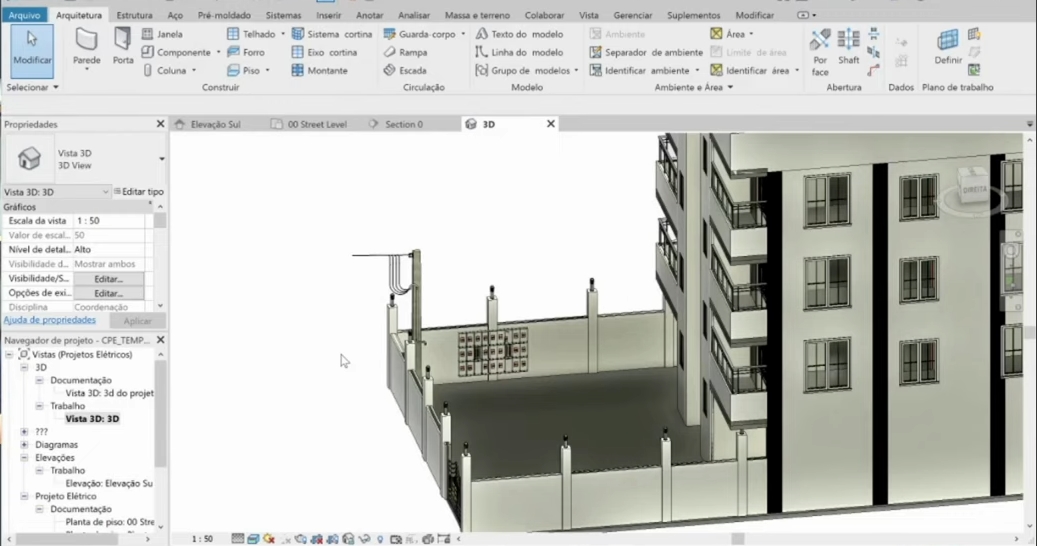
Task: Select the Montante mullion tool
Action: point(319,71)
